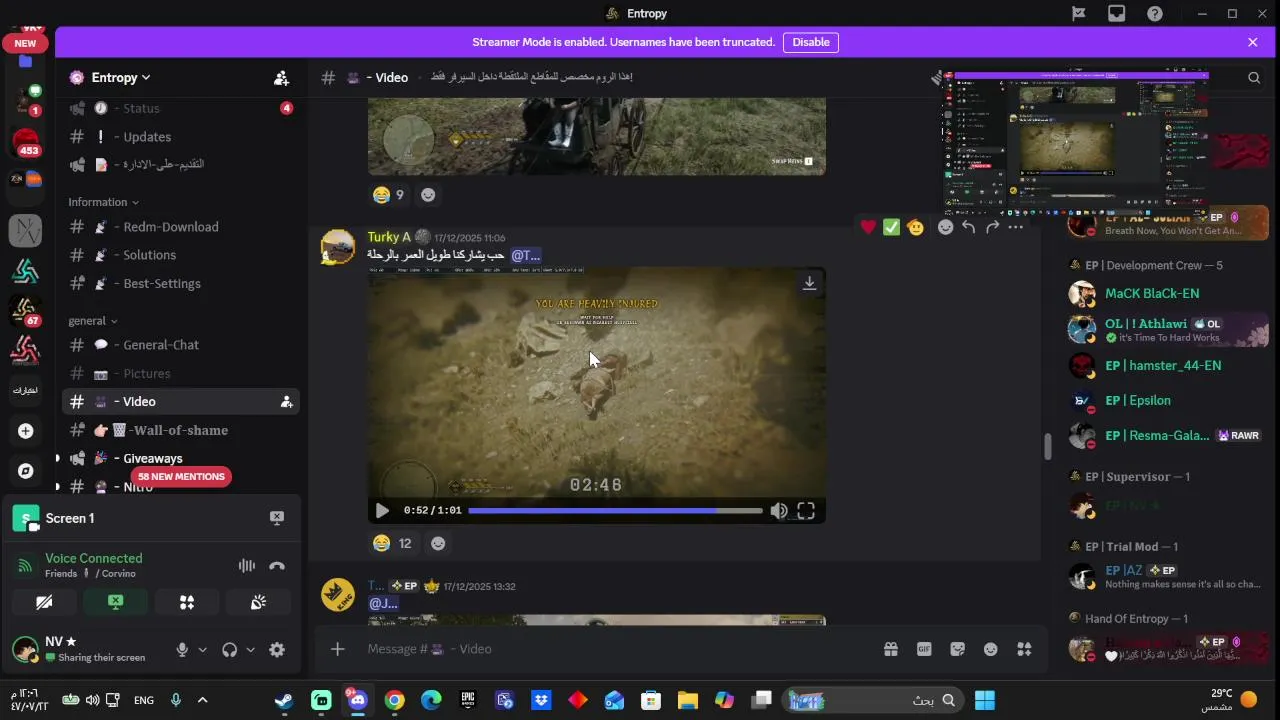
Task: Add the green checkmark quick reaction
Action: pyautogui.click(x=891, y=227)
